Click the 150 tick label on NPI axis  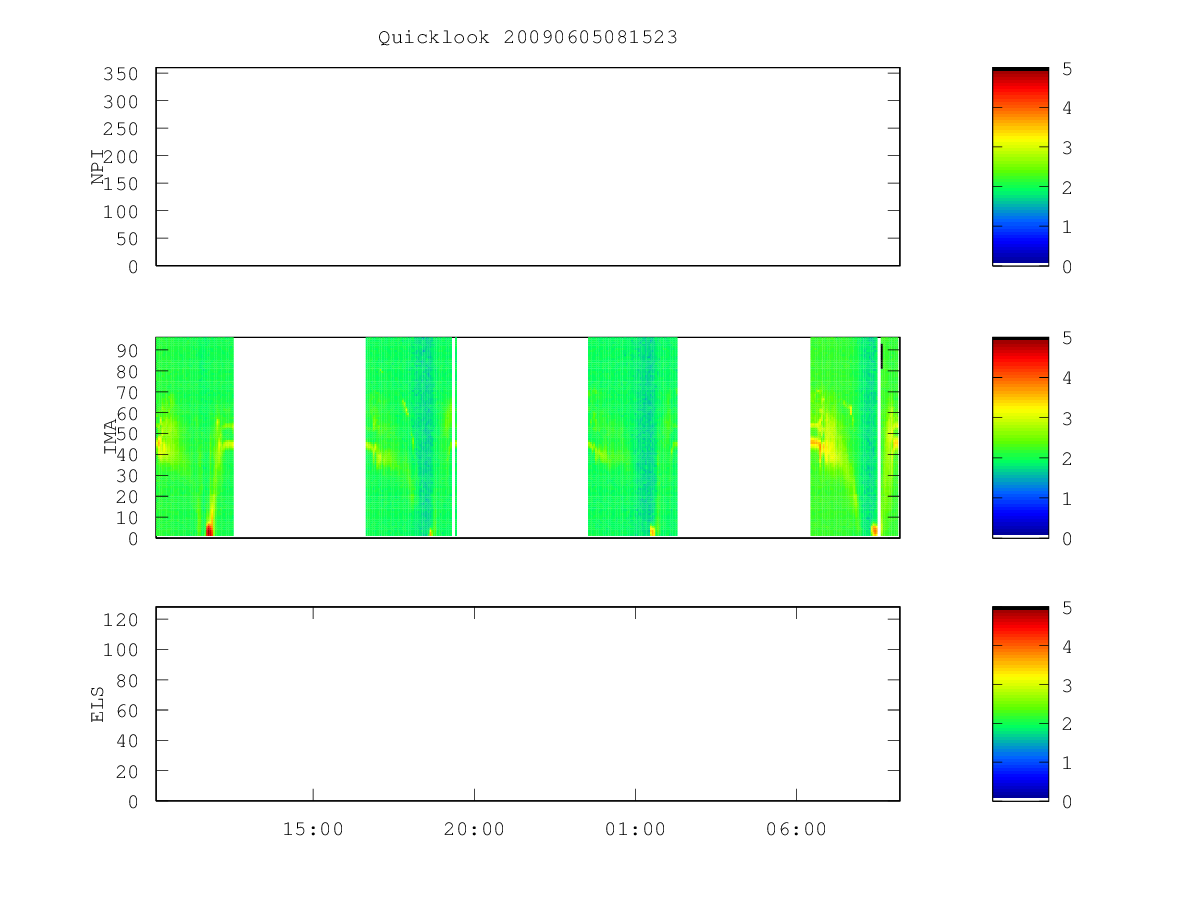(x=120, y=184)
